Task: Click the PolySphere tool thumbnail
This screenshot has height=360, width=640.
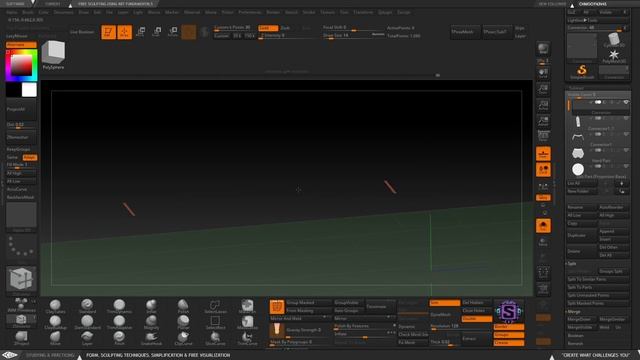Action: coord(53,54)
